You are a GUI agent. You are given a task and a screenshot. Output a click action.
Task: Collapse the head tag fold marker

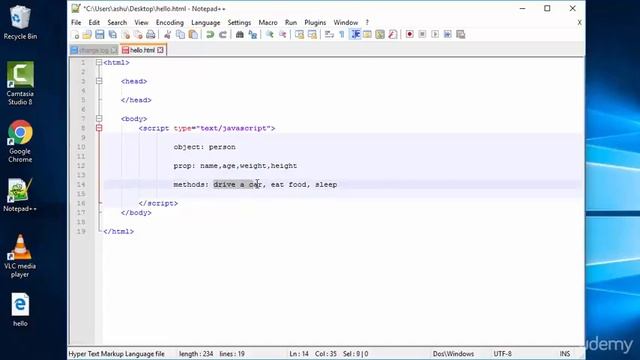tap(99, 81)
